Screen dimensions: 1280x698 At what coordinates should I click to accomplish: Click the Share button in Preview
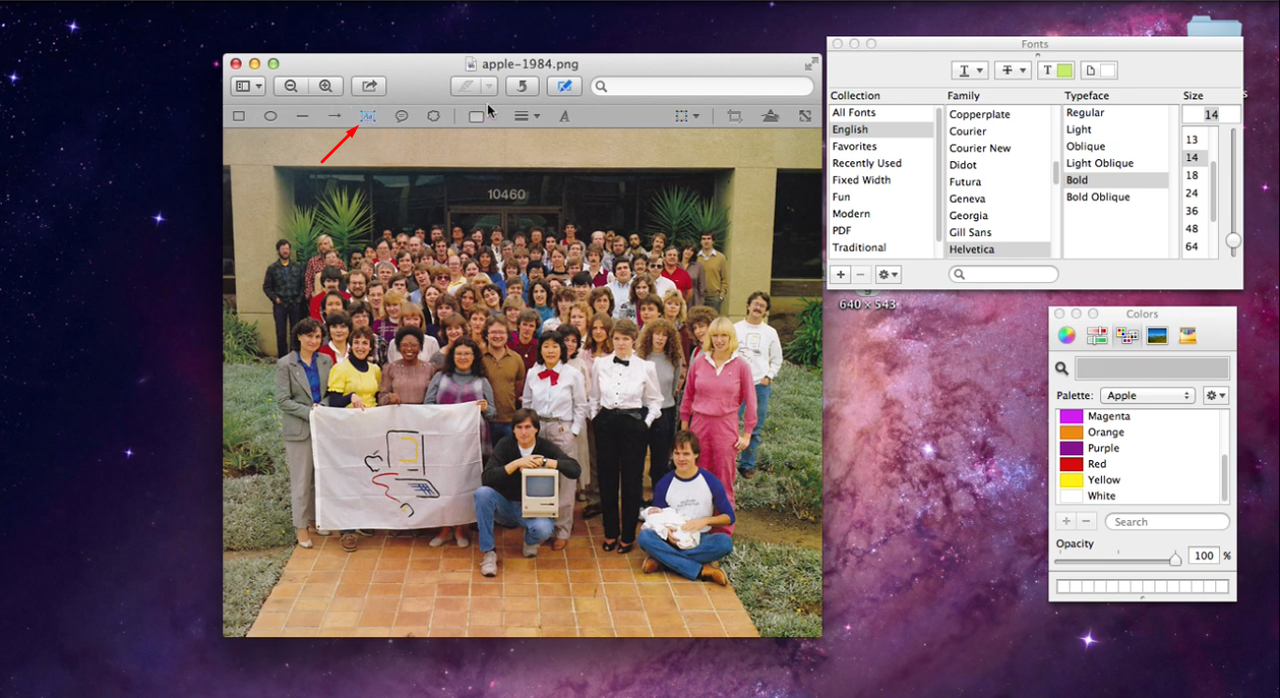(x=369, y=86)
